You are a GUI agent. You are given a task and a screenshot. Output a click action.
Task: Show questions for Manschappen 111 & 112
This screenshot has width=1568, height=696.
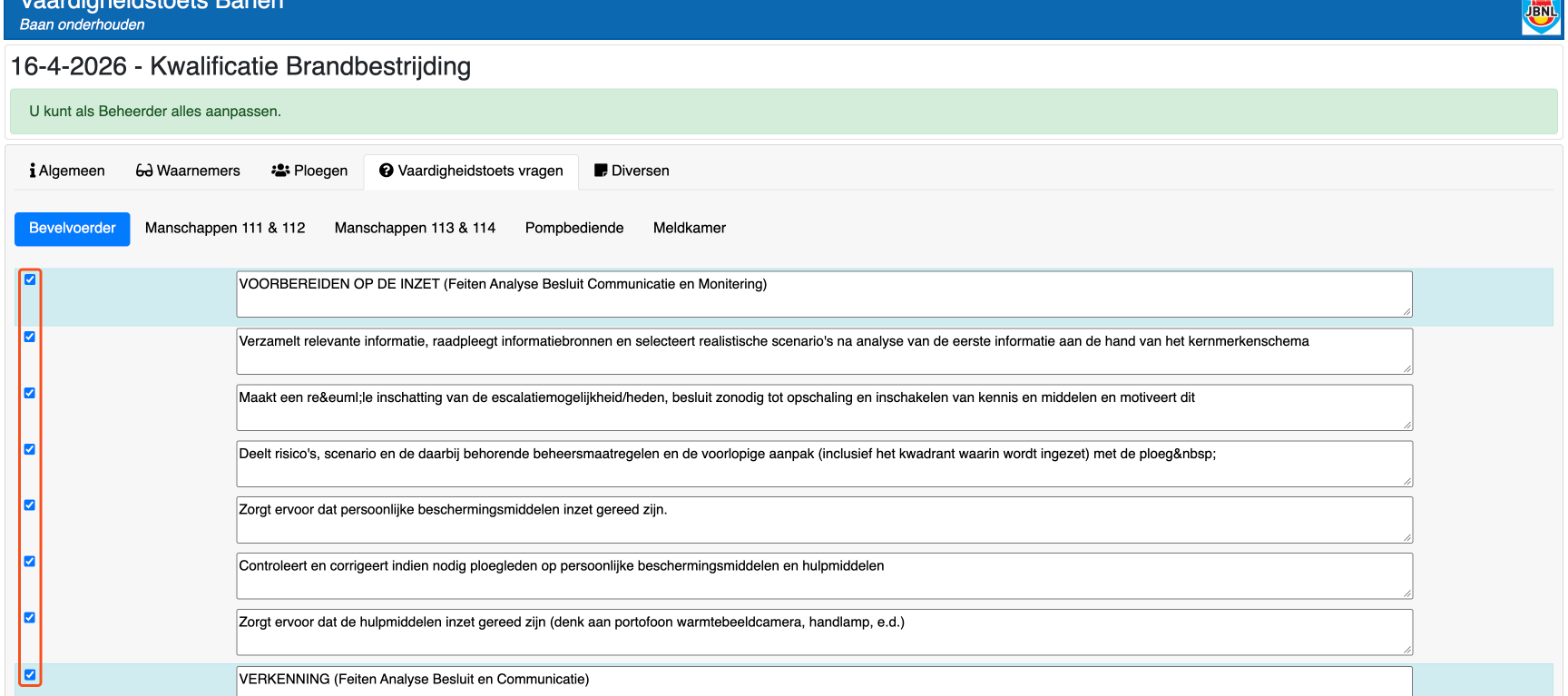(x=225, y=228)
